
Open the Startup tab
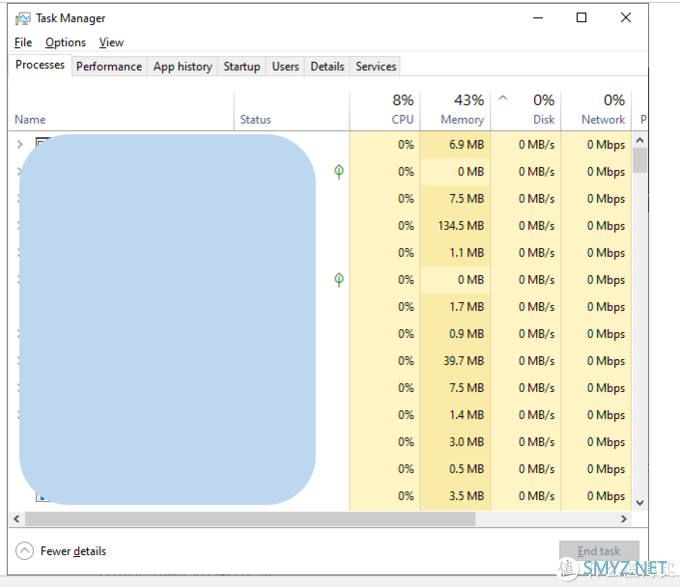pyautogui.click(x=242, y=66)
